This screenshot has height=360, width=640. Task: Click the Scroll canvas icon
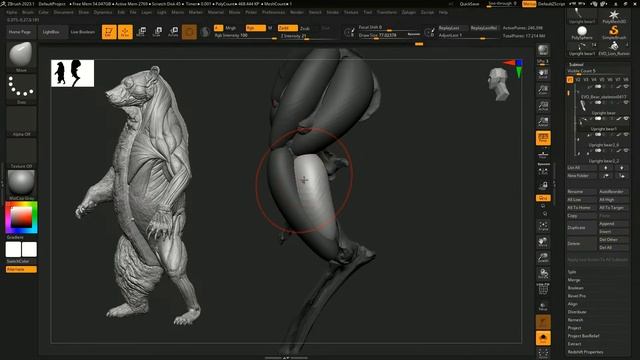543,73
